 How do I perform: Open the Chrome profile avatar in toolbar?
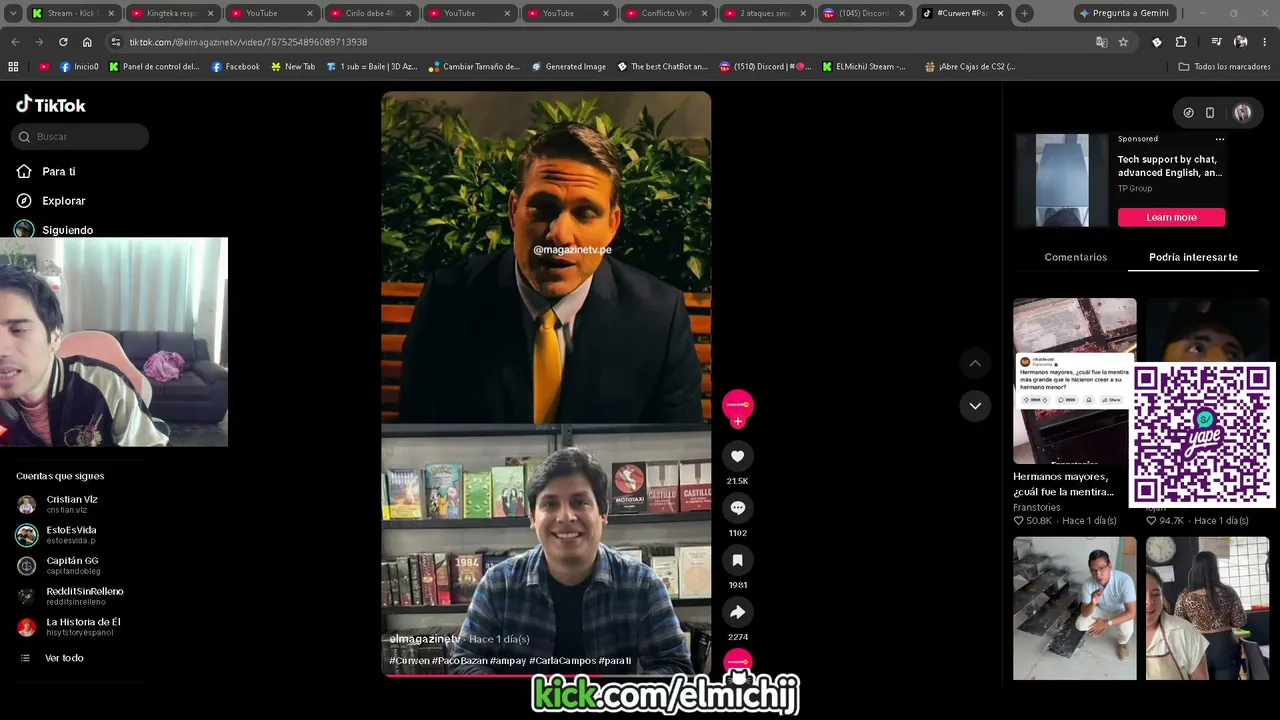(x=1241, y=42)
